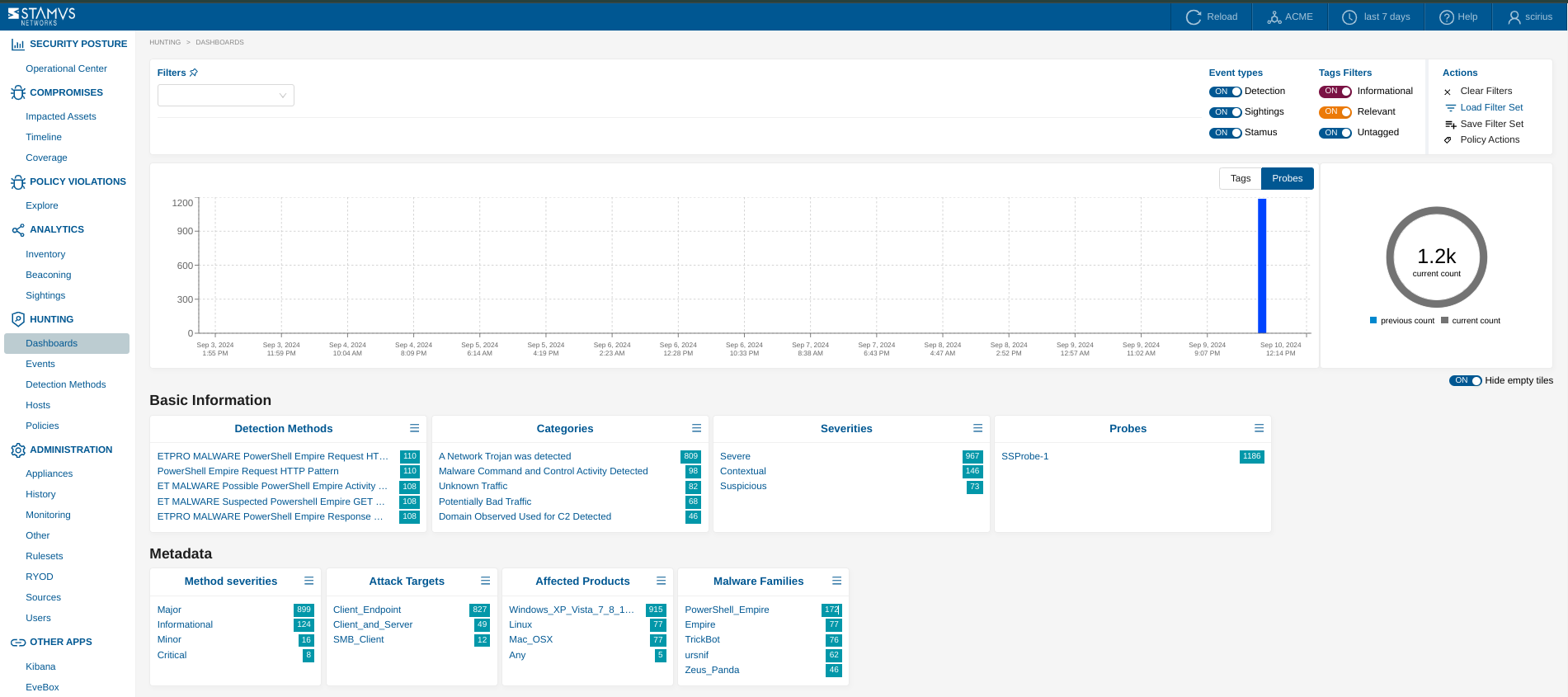The width and height of the screenshot is (1568, 697).
Task: Click the Policy Actions action
Action: [1490, 139]
